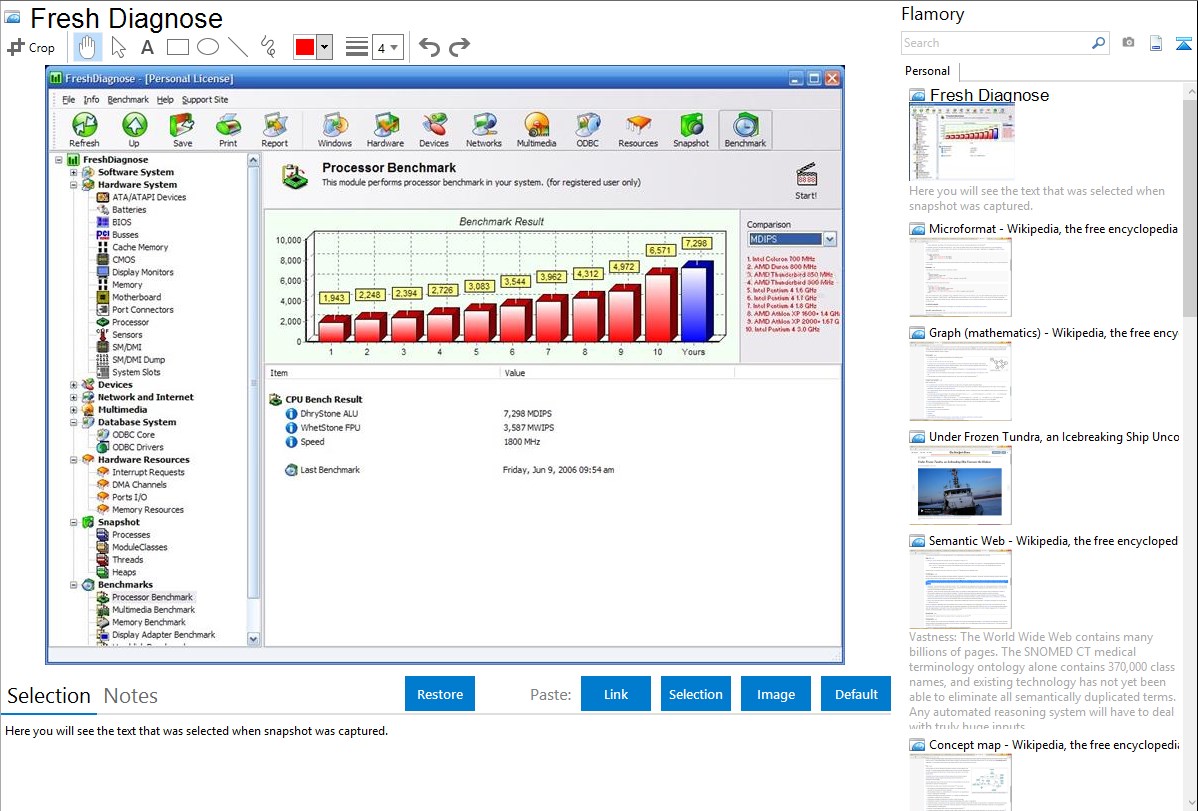The height and width of the screenshot is (811, 1198).
Task: Click the line style icon
Action: 357,47
